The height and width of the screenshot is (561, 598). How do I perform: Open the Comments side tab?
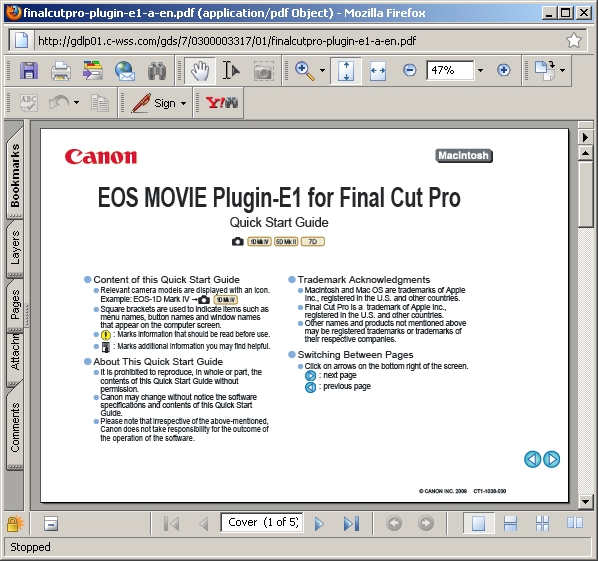click(15, 427)
